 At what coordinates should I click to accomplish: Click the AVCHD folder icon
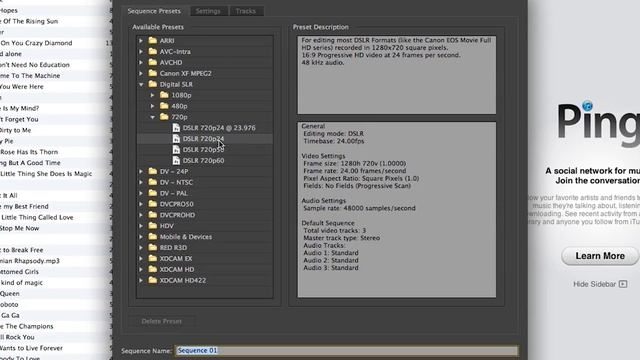[153, 62]
